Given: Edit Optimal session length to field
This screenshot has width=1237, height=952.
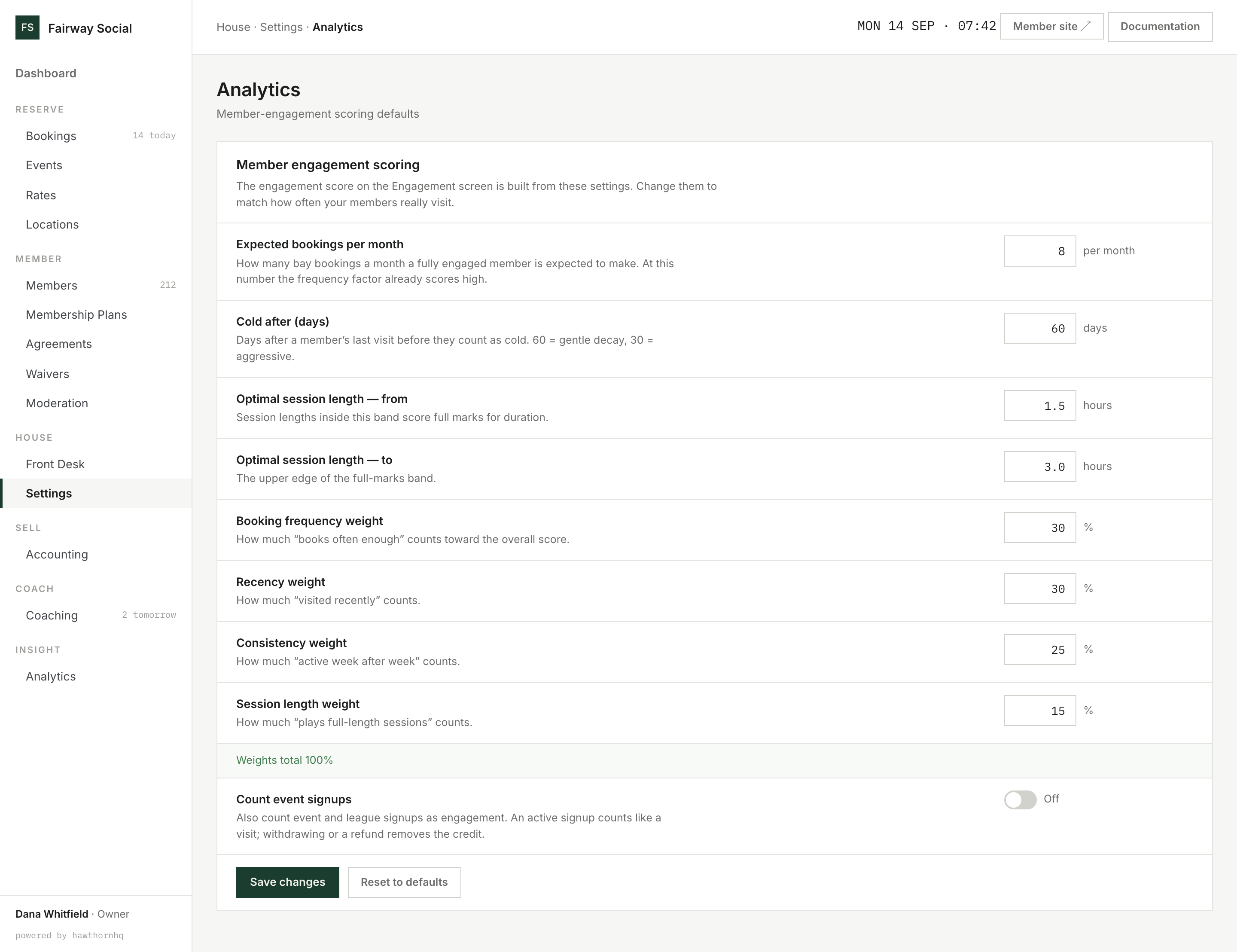Looking at the screenshot, I should click(x=1040, y=467).
